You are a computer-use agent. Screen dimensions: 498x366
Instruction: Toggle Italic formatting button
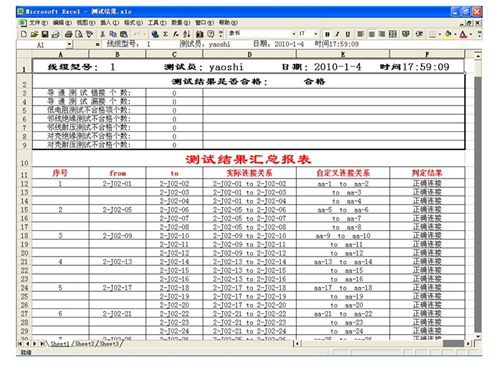pos(337,34)
